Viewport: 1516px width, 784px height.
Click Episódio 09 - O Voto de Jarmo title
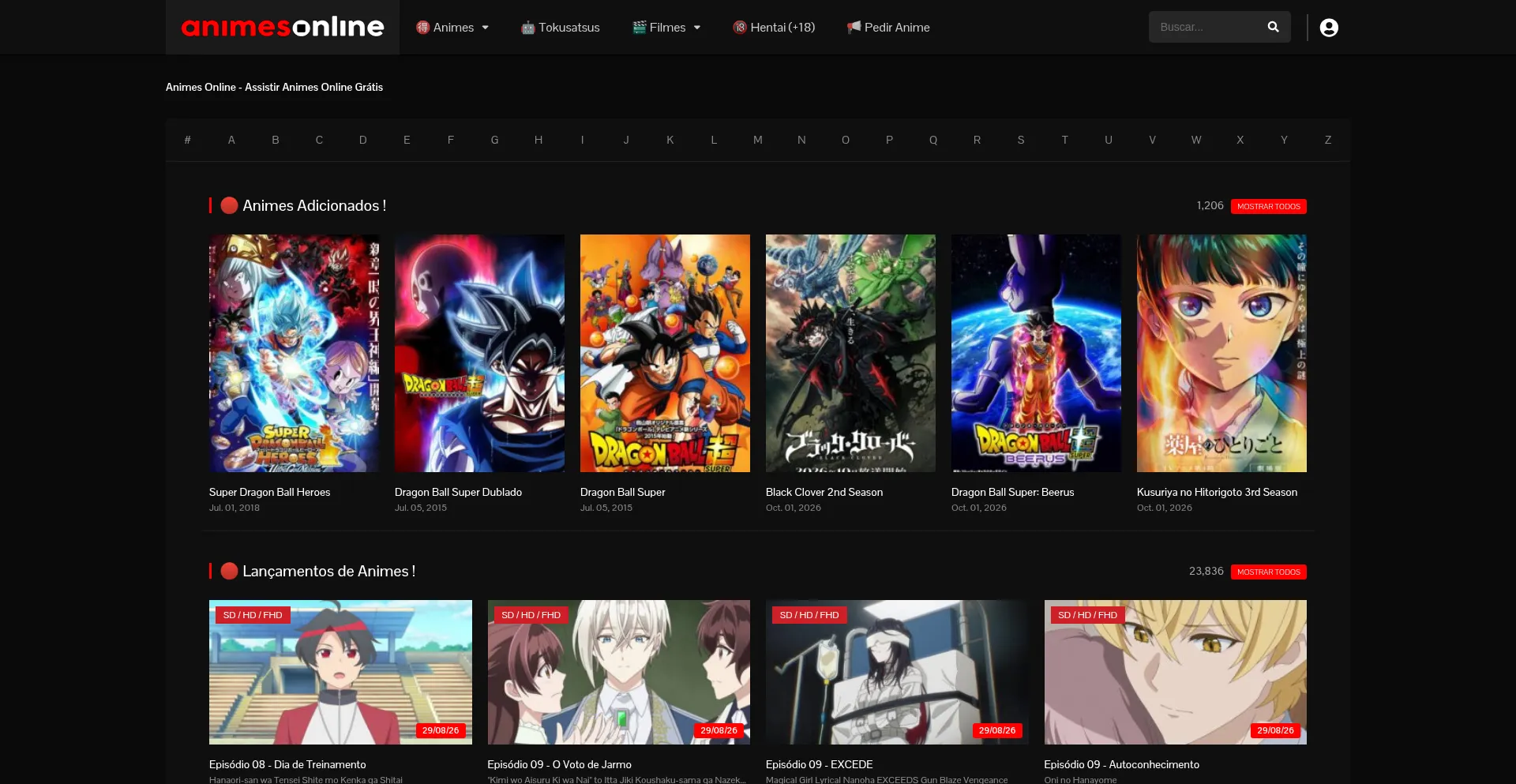coord(559,764)
